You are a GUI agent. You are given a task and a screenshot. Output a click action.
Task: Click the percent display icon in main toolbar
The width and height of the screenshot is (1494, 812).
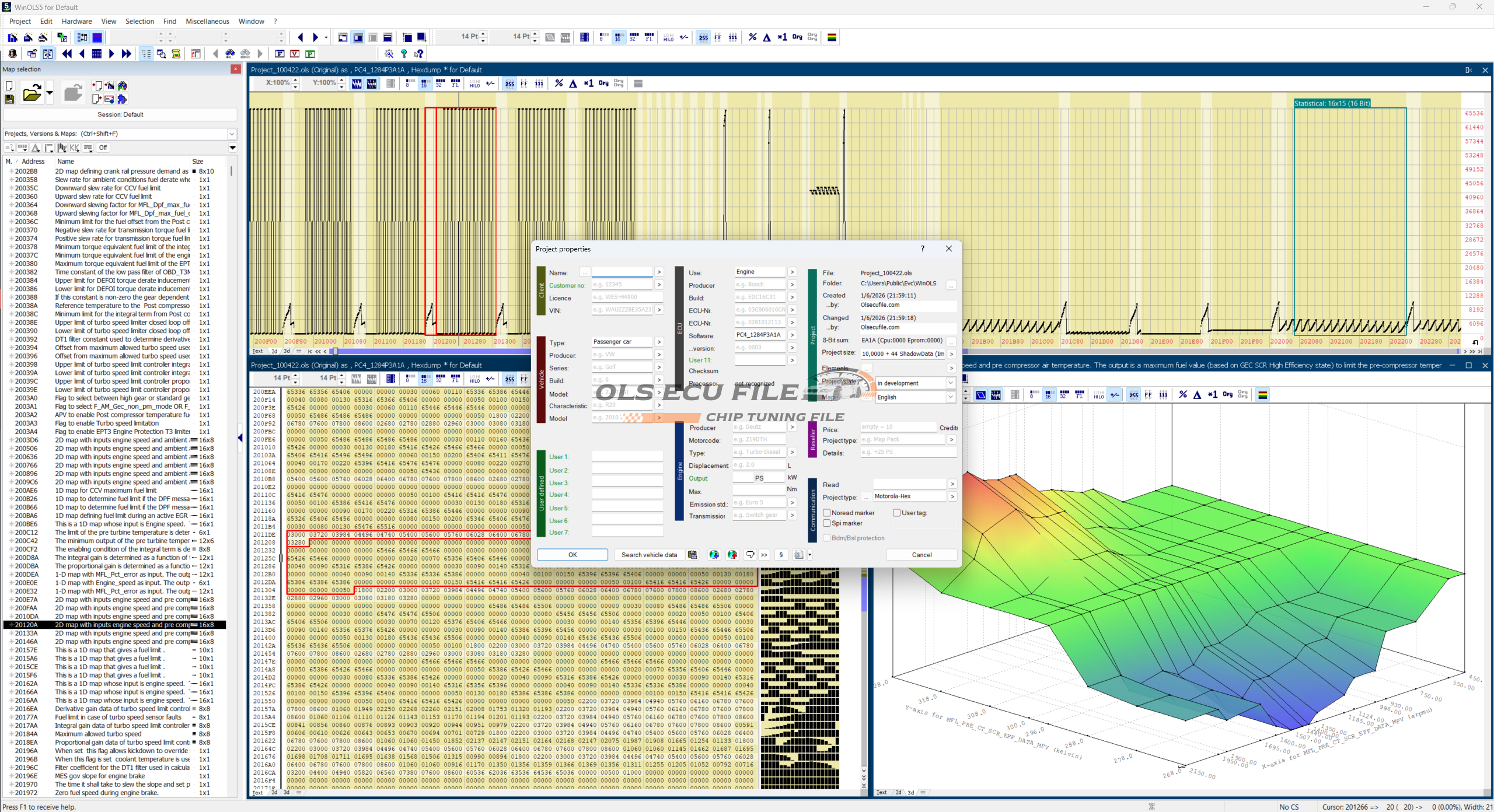[752, 37]
